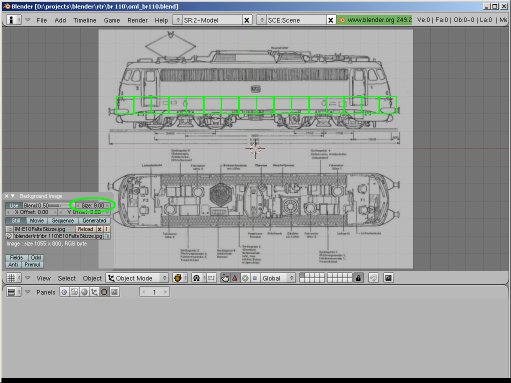This screenshot has height=383, width=511.
Task: Open the viewport shading draw type selector
Action: coord(179,278)
